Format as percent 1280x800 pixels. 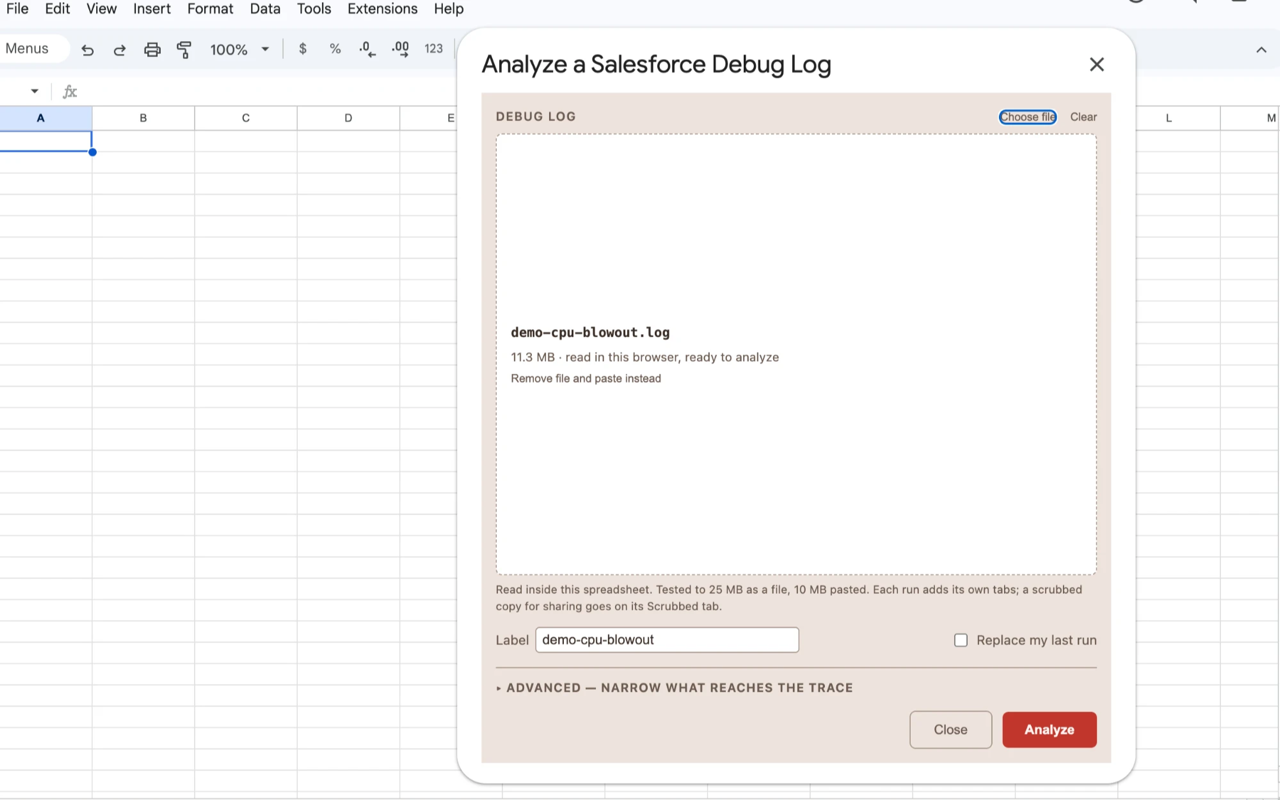(335, 49)
